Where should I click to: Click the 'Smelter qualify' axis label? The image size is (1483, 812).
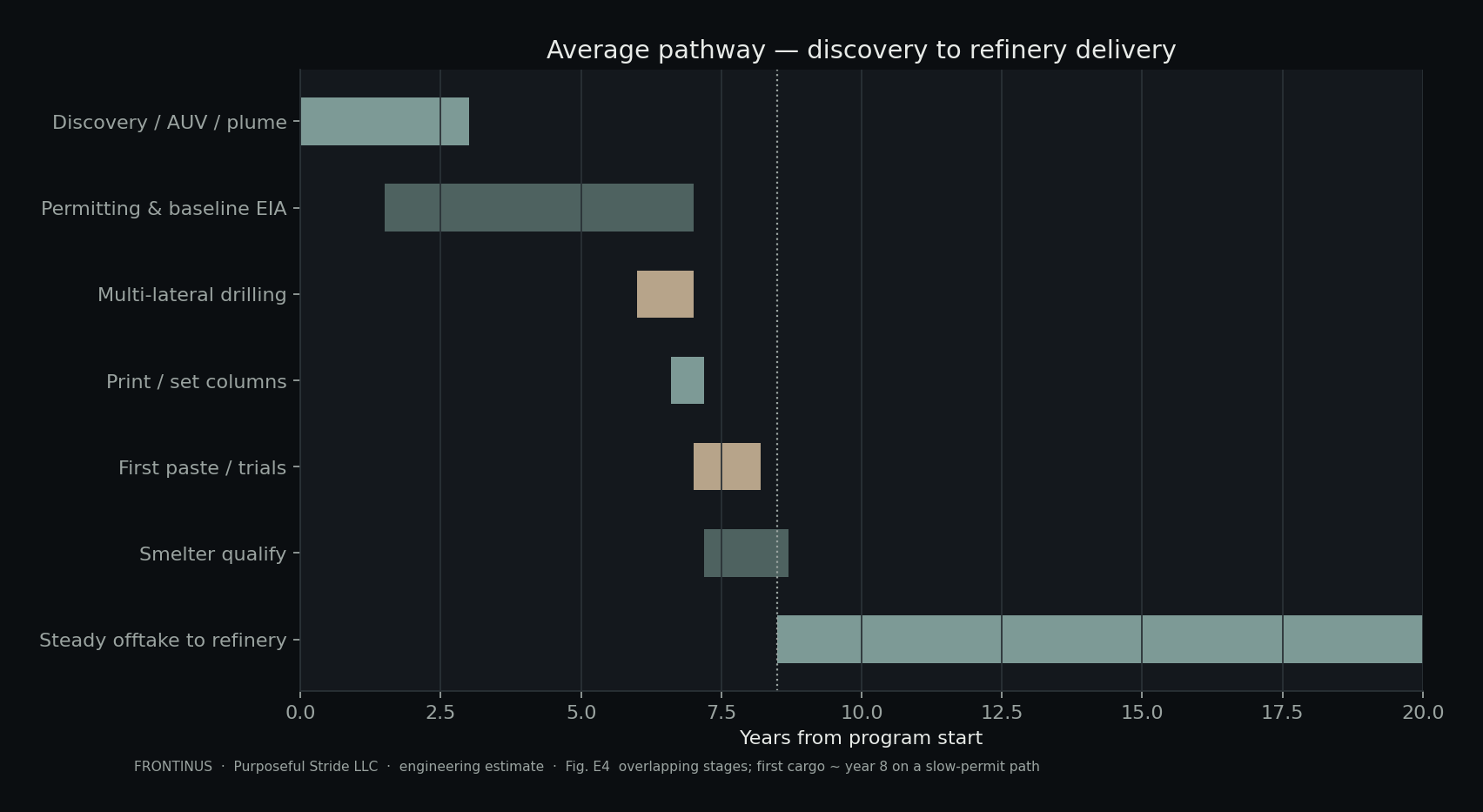(213, 554)
